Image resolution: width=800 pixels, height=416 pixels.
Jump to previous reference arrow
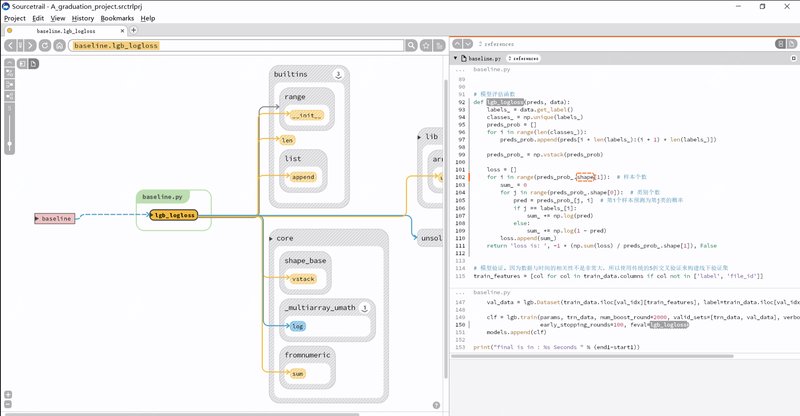pyautogui.click(x=457, y=45)
